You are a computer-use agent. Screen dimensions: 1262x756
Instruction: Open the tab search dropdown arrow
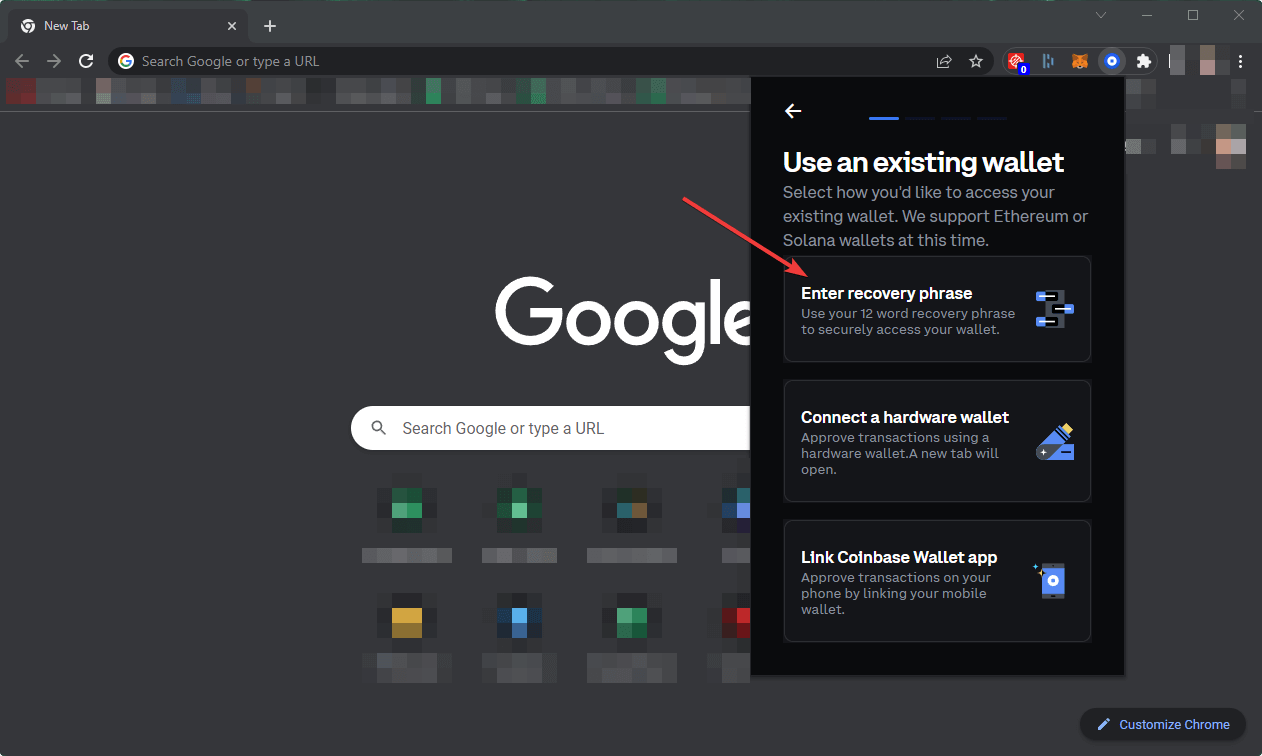[1101, 15]
